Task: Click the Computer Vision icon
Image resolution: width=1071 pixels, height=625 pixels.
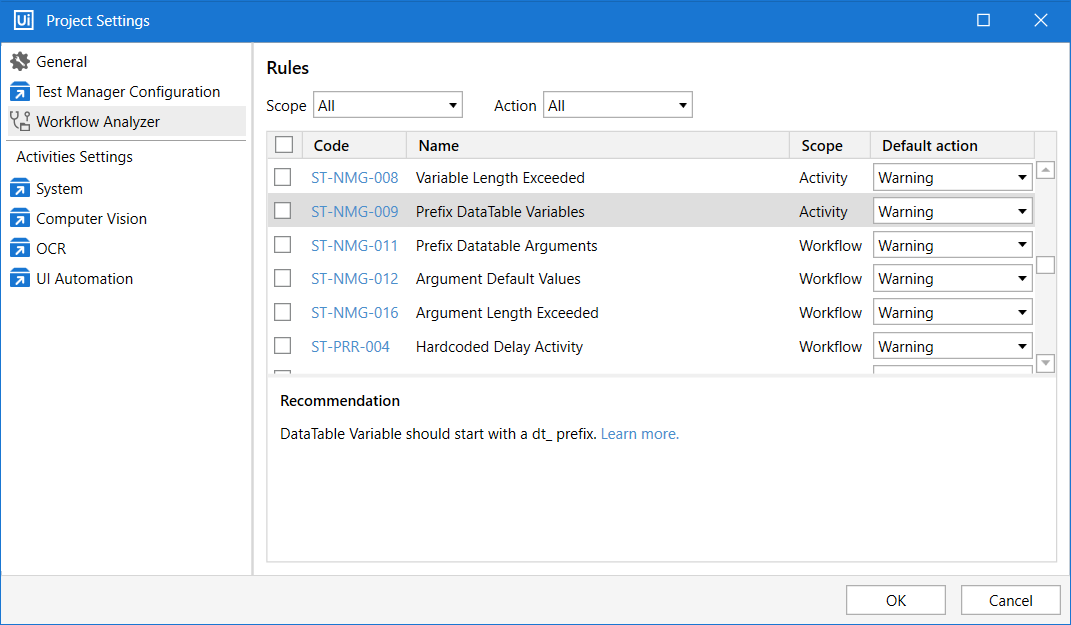Action: 20,219
